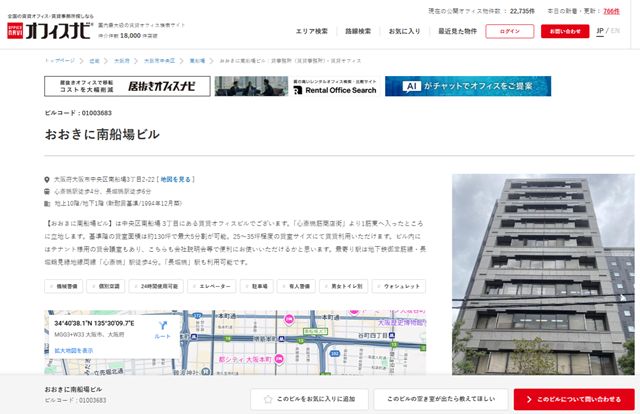Open the 路線検索 menu
Viewport: 640px width, 414px height.
[358, 31]
